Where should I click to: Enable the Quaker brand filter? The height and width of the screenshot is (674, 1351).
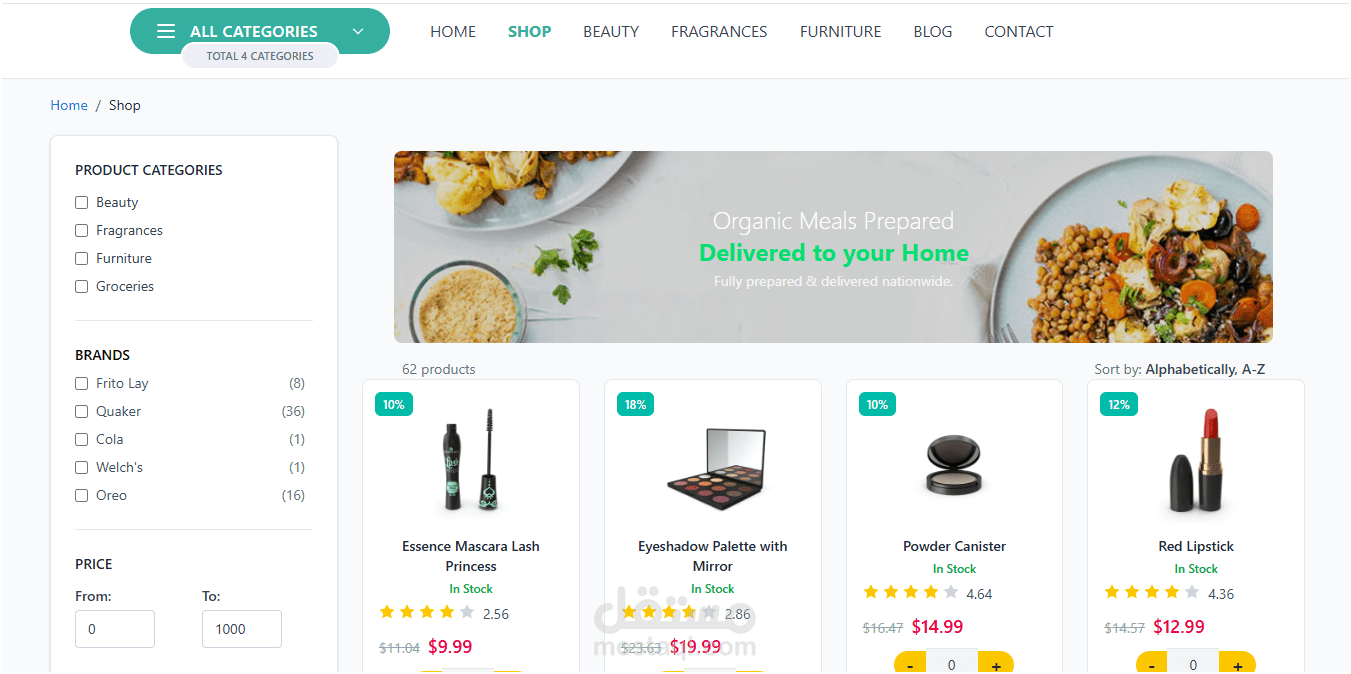point(82,412)
